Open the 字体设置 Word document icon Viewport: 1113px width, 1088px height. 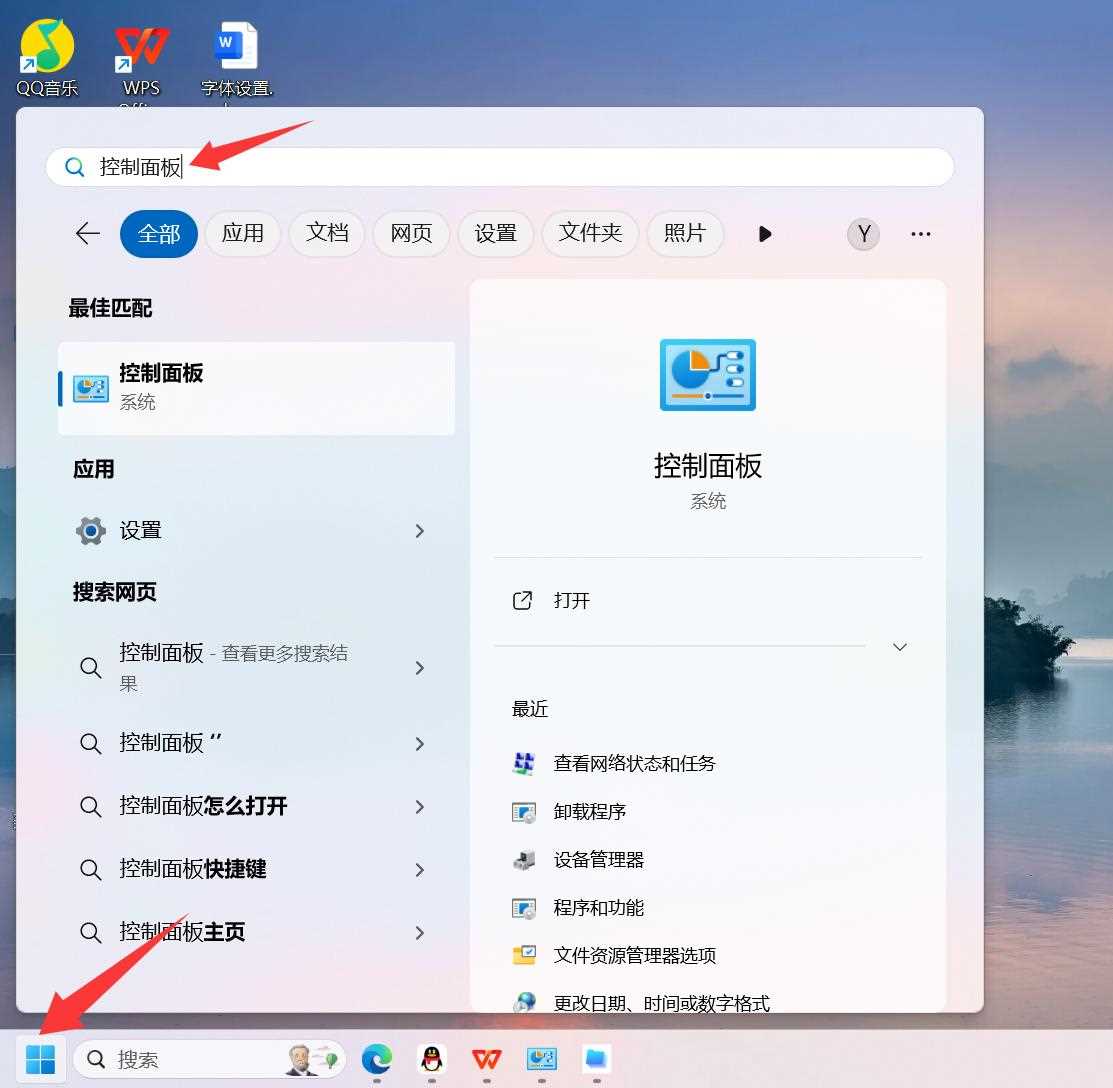pos(234,42)
